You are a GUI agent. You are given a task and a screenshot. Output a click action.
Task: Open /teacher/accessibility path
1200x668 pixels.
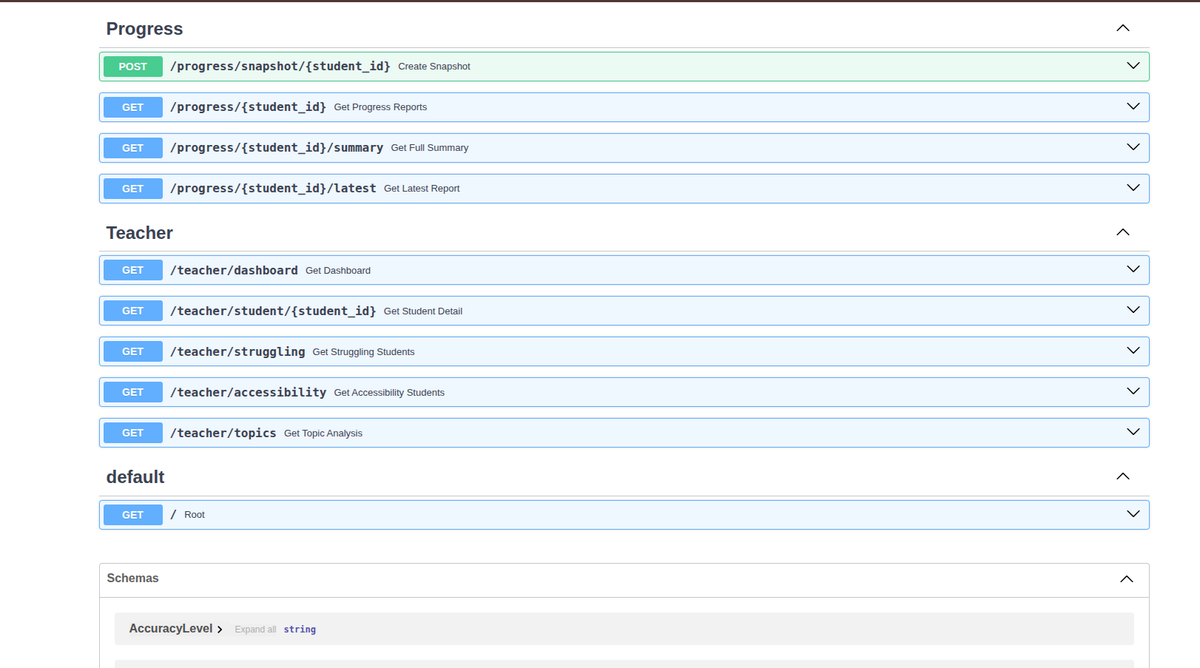click(248, 392)
